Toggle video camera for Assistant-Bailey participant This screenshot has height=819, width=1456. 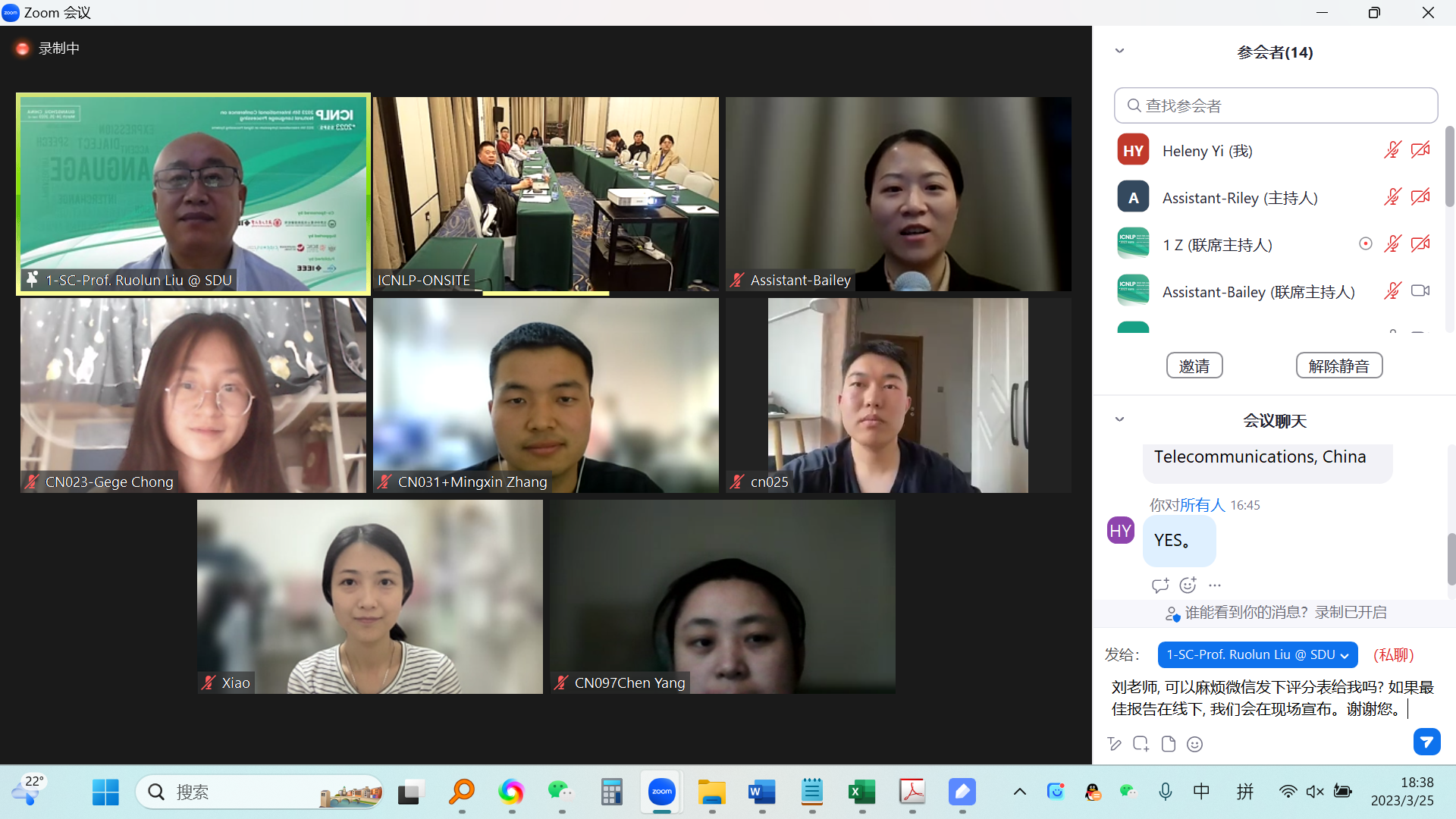click(1420, 291)
